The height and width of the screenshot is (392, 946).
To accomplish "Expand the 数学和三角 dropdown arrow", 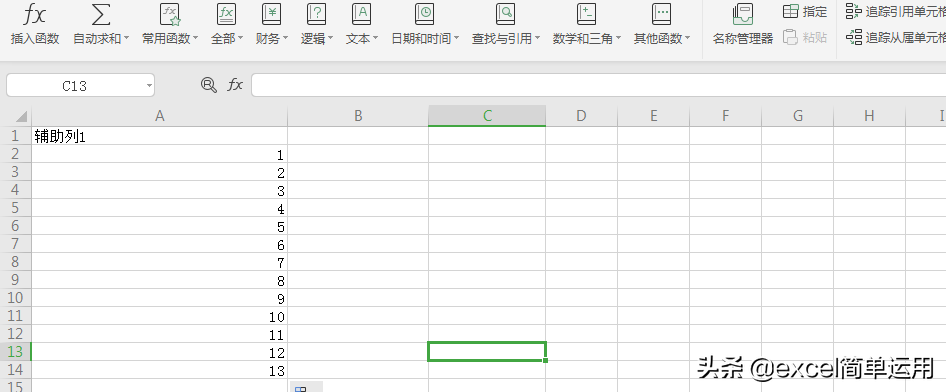I will [618, 39].
